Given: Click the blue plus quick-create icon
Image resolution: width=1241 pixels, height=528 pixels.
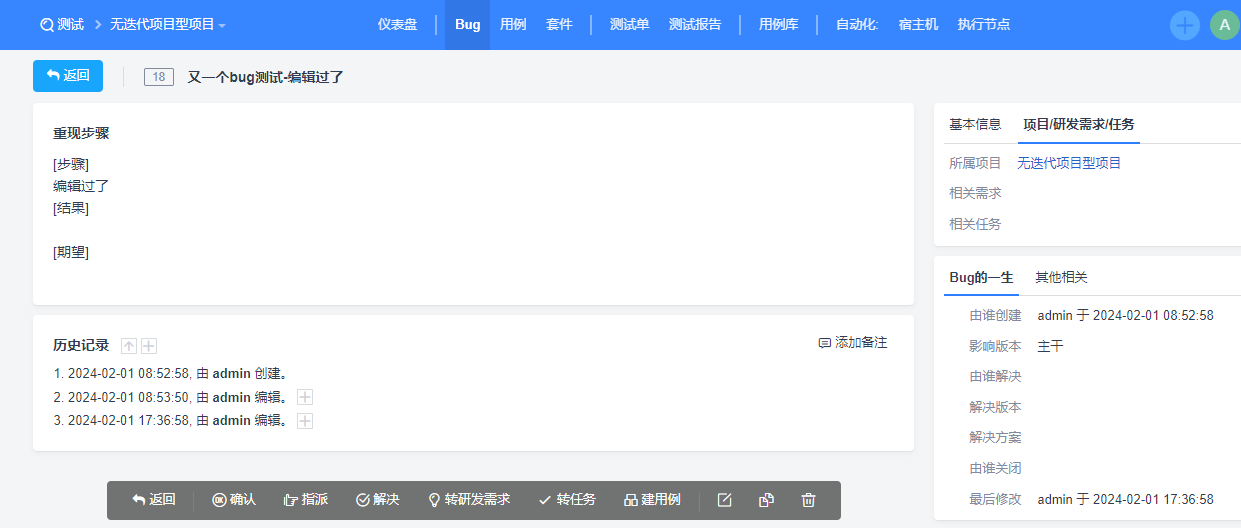Looking at the screenshot, I should tap(1185, 25).
